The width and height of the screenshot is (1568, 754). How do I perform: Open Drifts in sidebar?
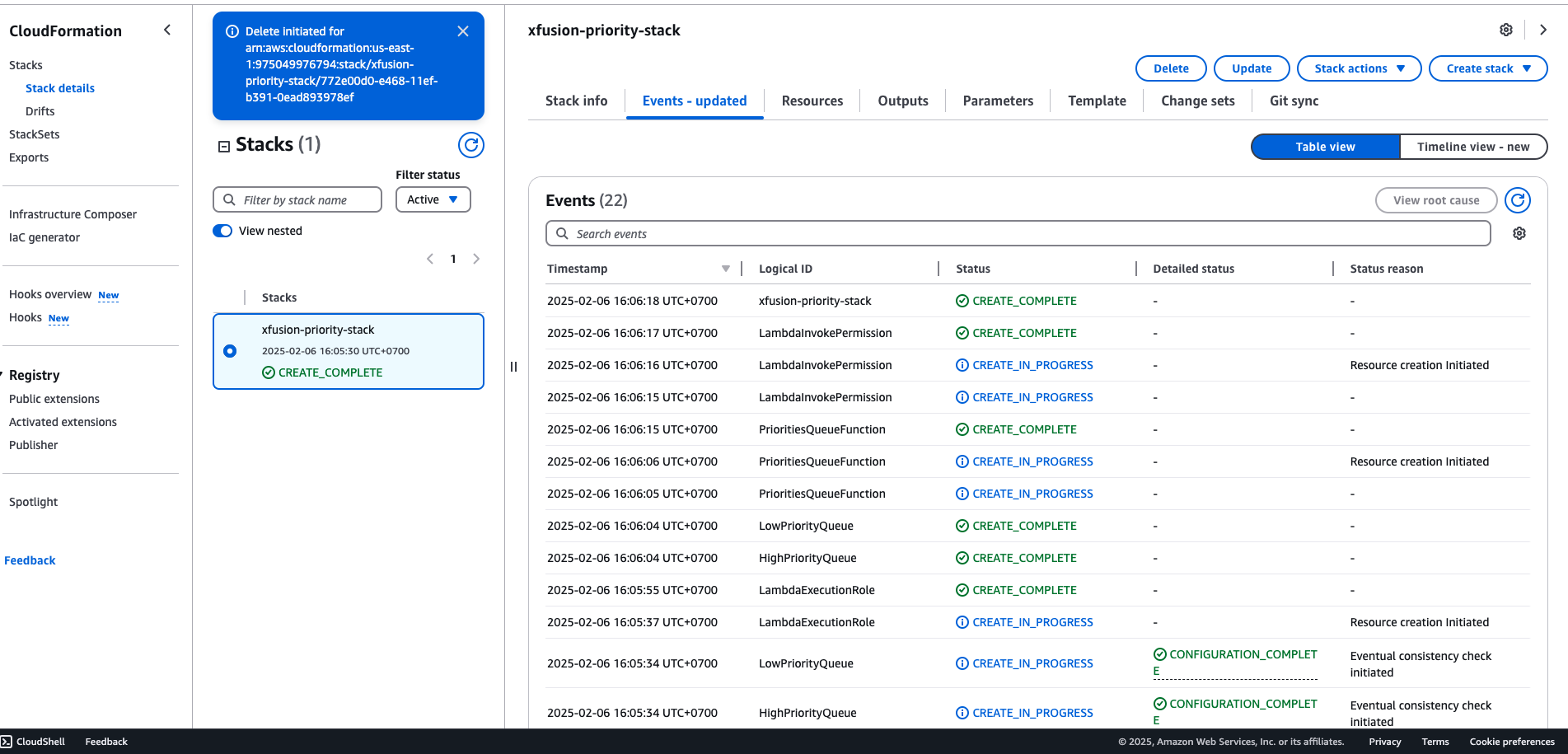click(x=40, y=111)
